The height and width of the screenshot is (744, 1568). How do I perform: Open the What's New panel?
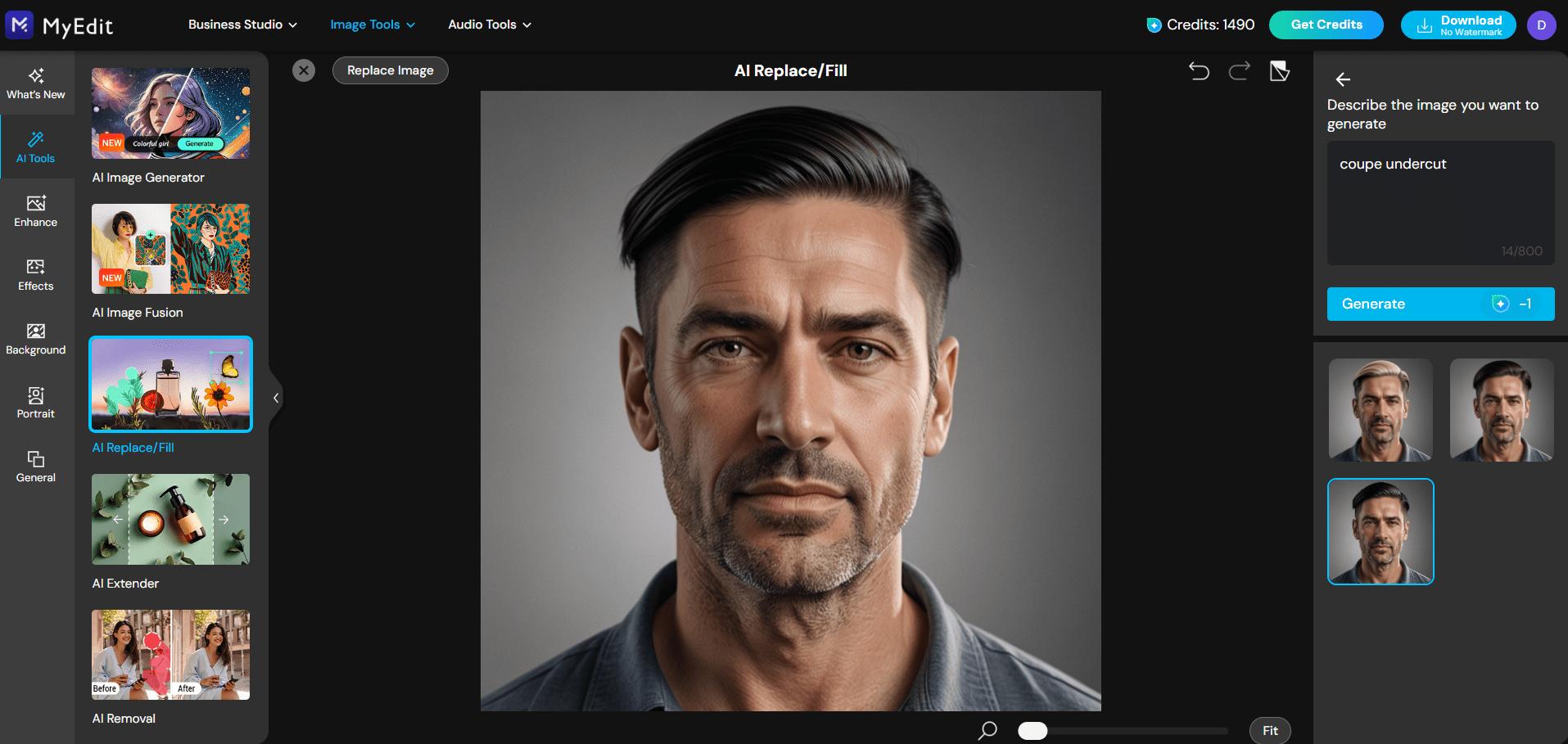[35, 83]
